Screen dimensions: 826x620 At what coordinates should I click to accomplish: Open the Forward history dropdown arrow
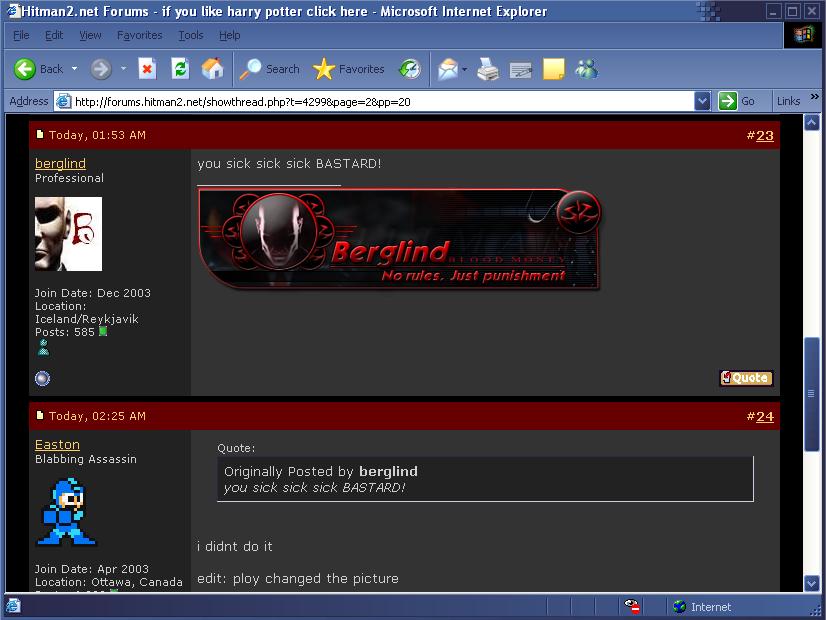point(123,68)
